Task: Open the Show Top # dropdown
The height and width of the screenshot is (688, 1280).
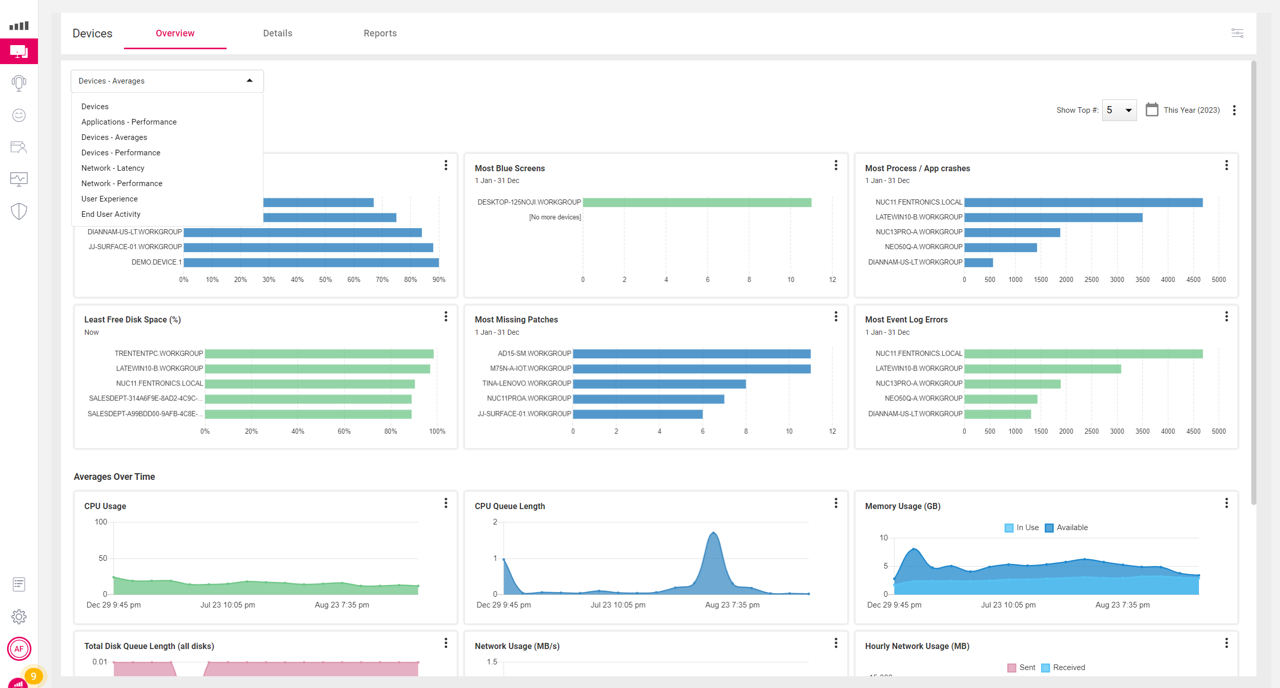Action: [x=1119, y=110]
